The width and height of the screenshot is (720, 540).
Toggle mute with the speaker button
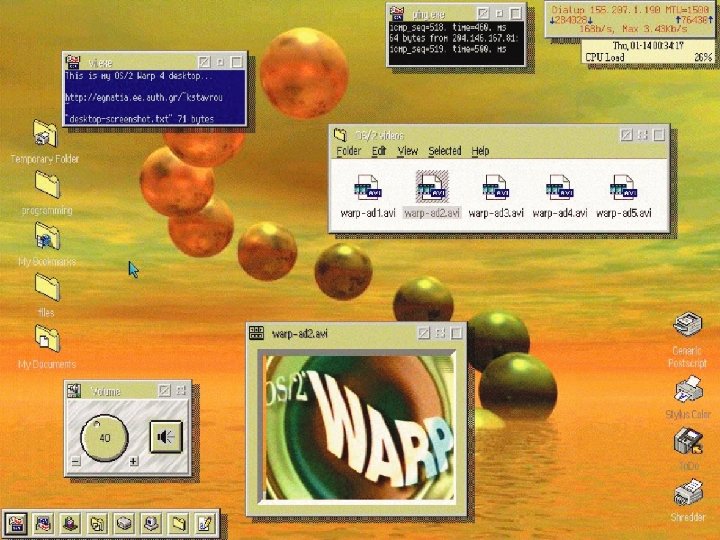click(x=166, y=437)
